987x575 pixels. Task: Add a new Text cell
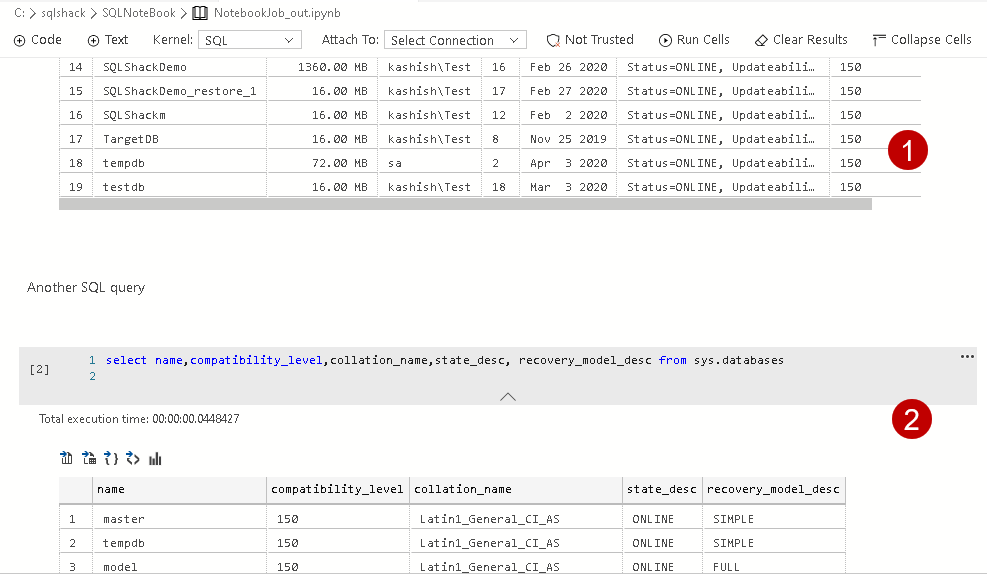tap(108, 40)
